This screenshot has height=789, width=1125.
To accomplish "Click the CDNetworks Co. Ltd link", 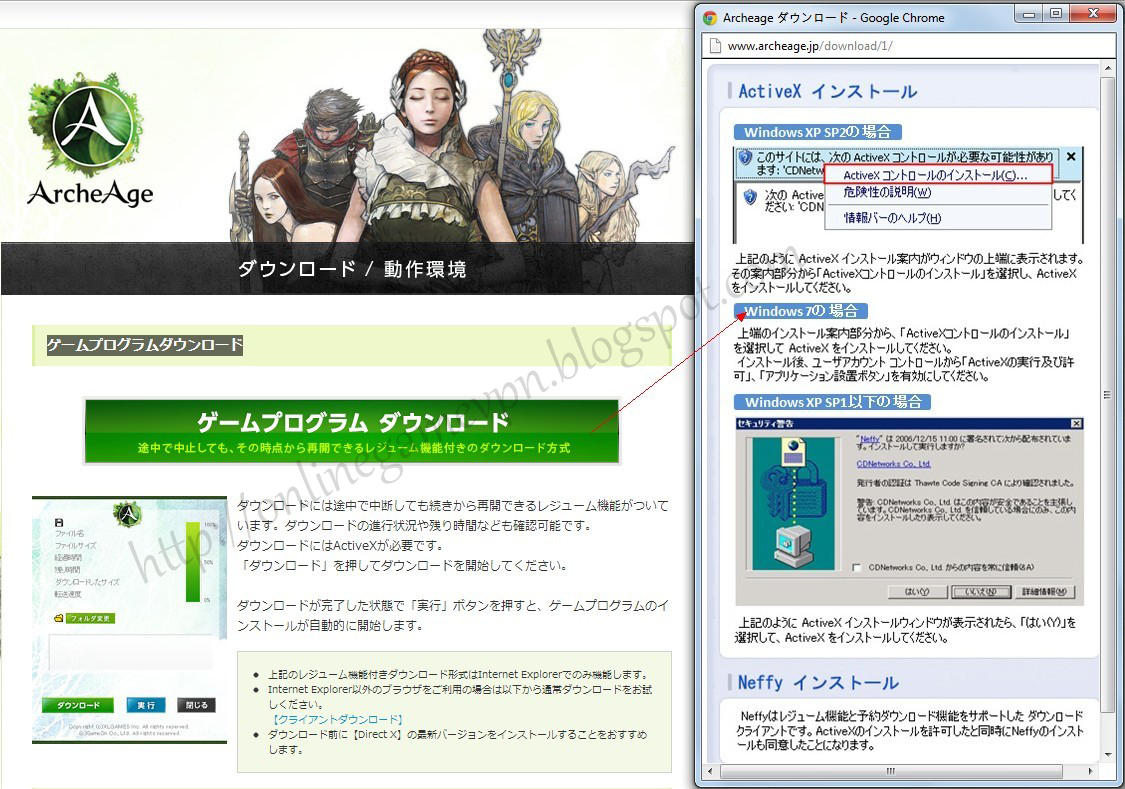I will pos(893,464).
